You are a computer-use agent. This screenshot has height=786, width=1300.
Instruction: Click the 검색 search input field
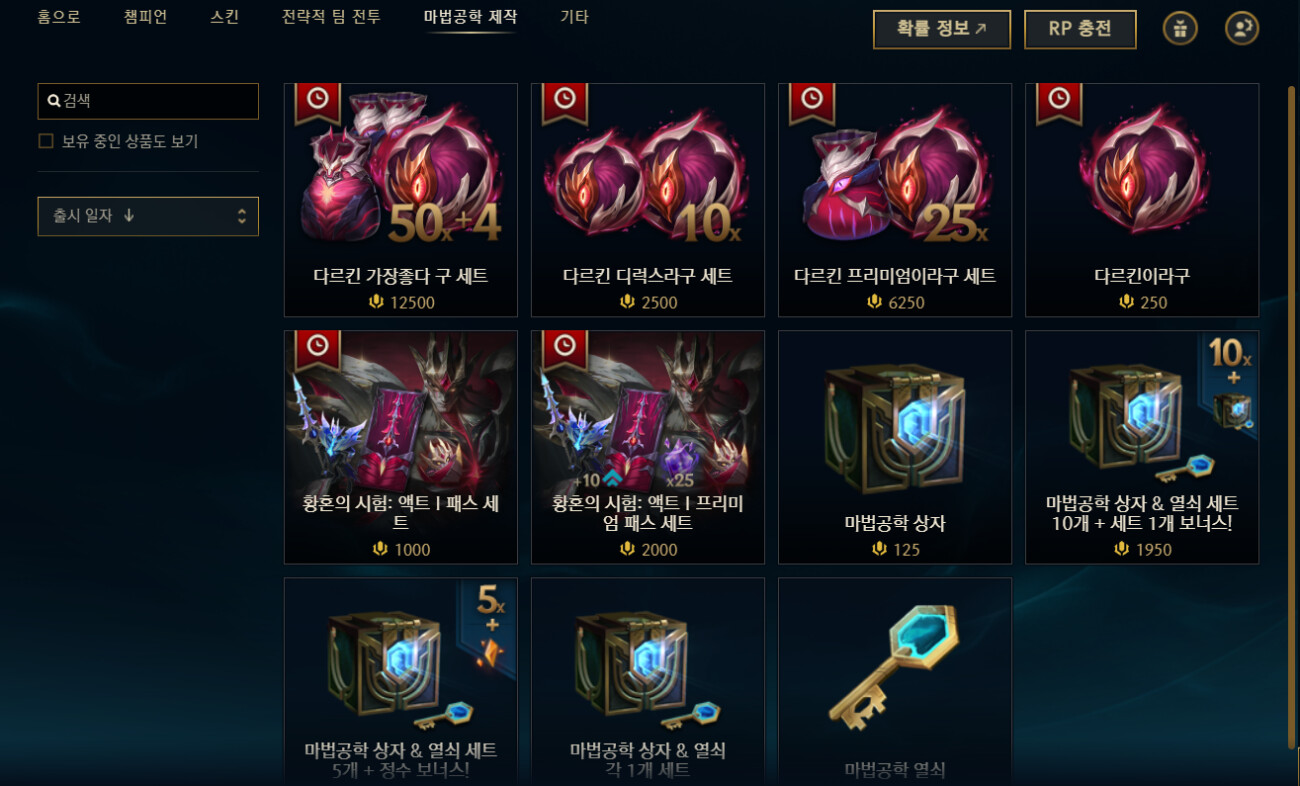[x=148, y=101]
